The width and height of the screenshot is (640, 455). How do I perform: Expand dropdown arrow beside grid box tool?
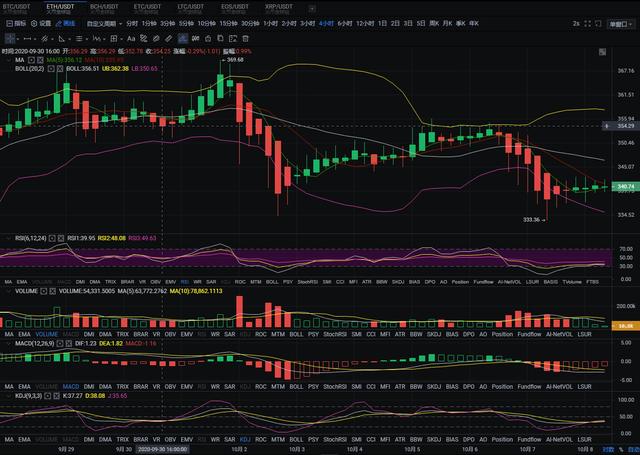[x=122, y=39]
